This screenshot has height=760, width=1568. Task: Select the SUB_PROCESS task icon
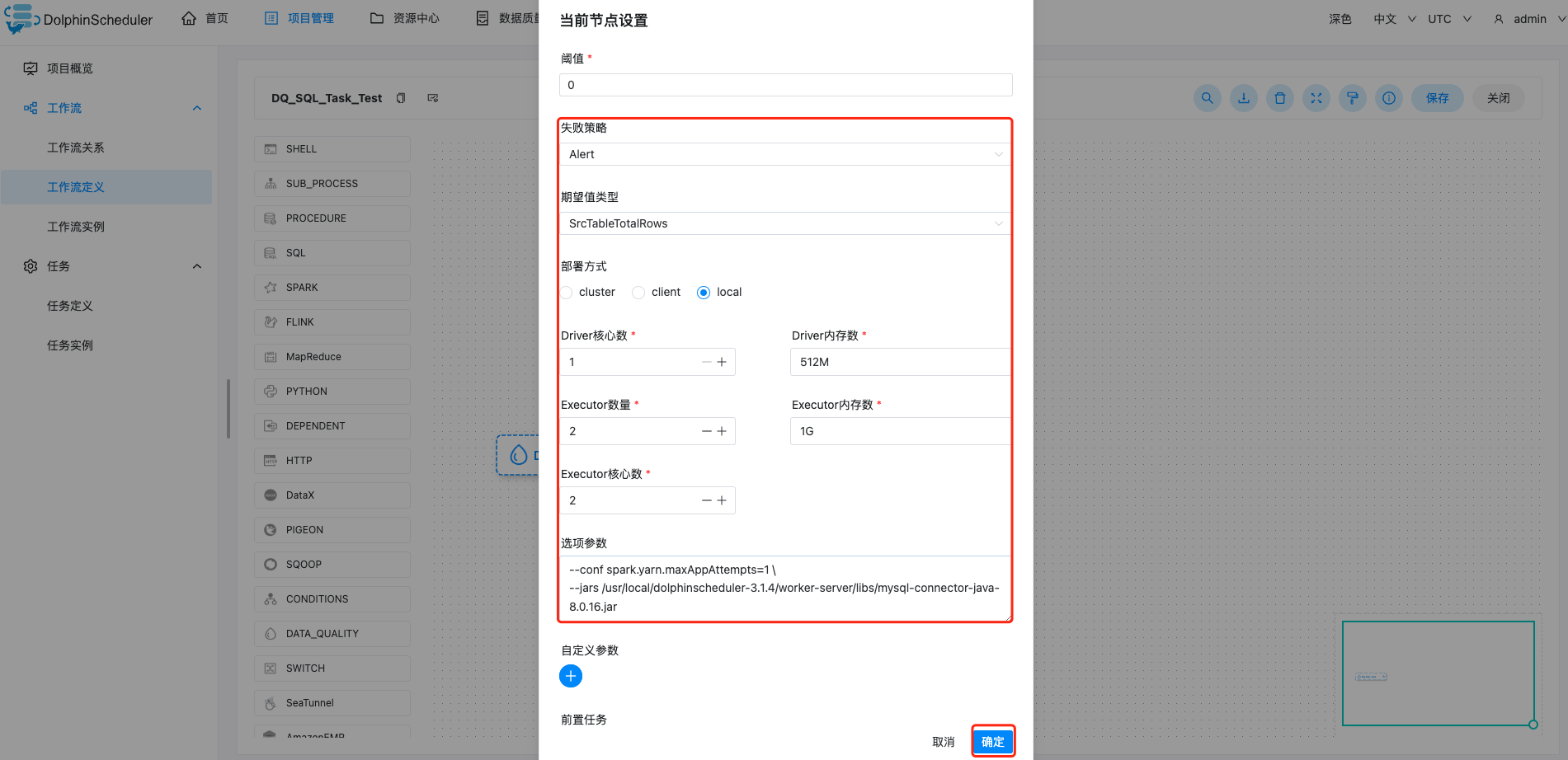270,184
